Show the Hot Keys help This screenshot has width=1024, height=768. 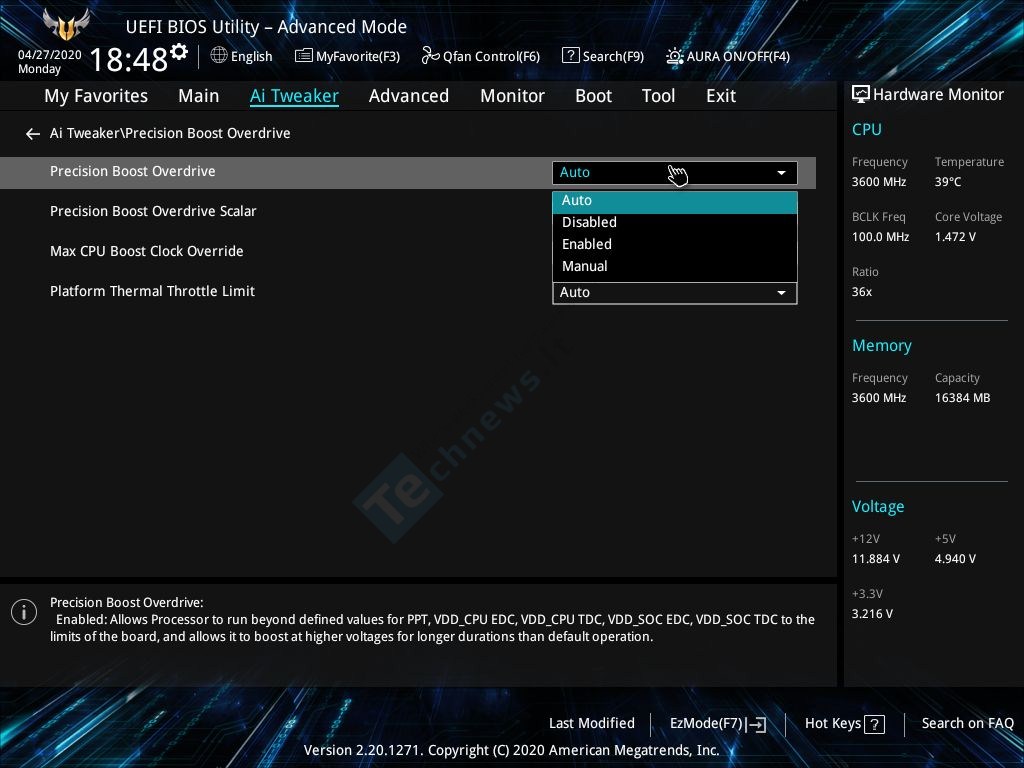click(x=844, y=724)
